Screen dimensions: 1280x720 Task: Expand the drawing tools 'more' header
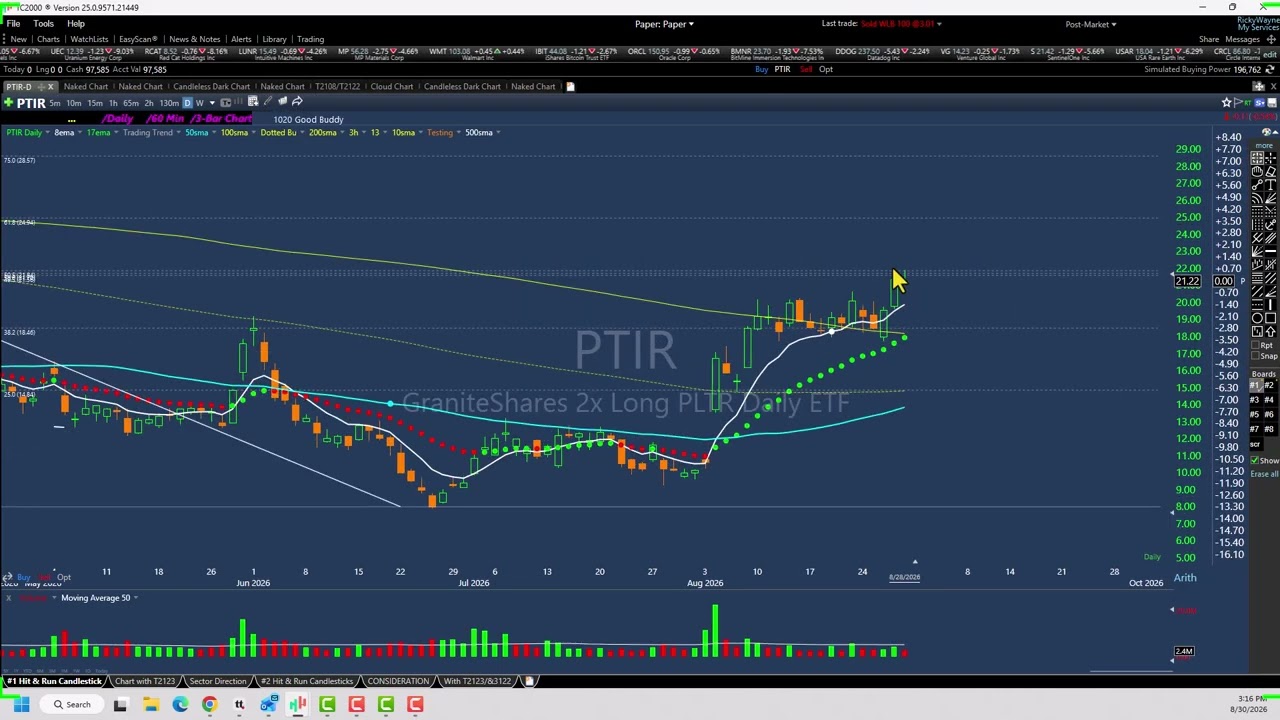click(1263, 146)
